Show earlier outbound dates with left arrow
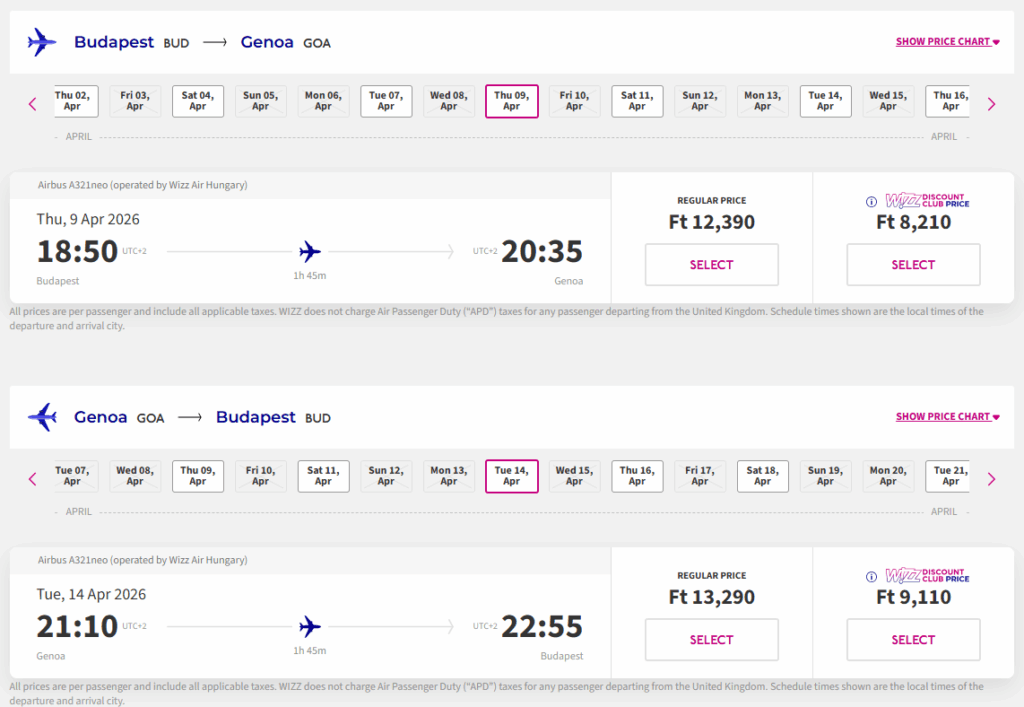The width and height of the screenshot is (1024, 707). click(x=32, y=104)
